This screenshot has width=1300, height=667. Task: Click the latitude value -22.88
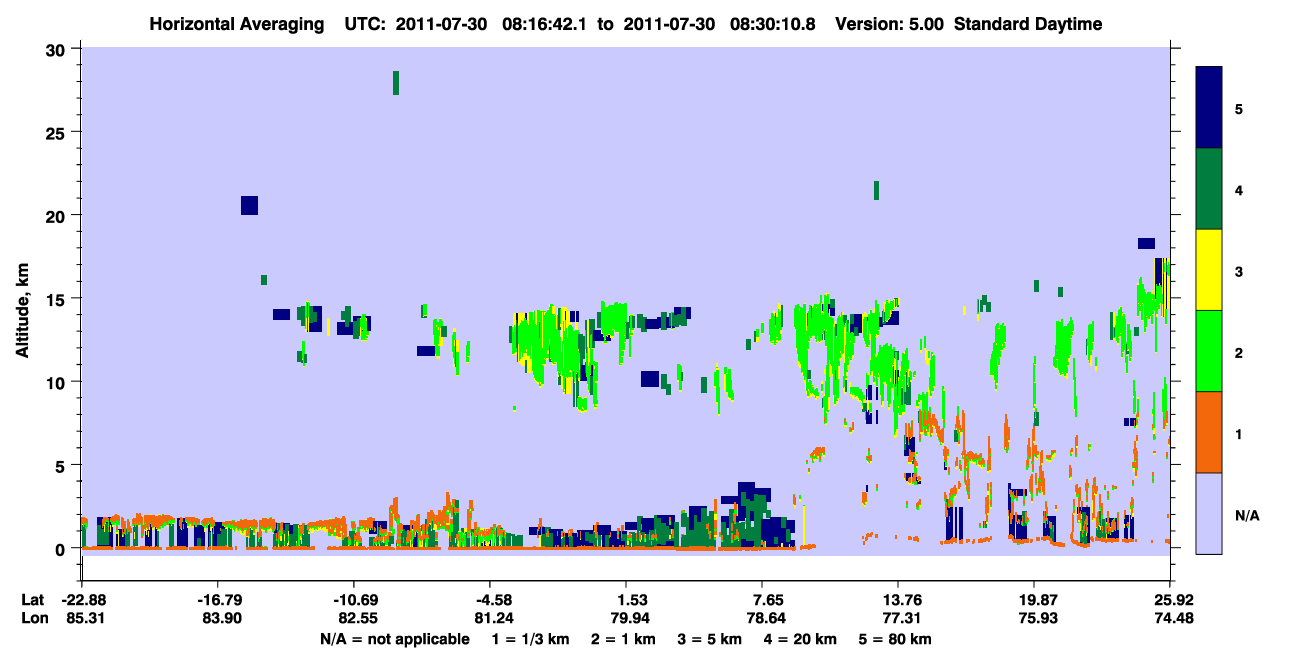tap(83, 600)
